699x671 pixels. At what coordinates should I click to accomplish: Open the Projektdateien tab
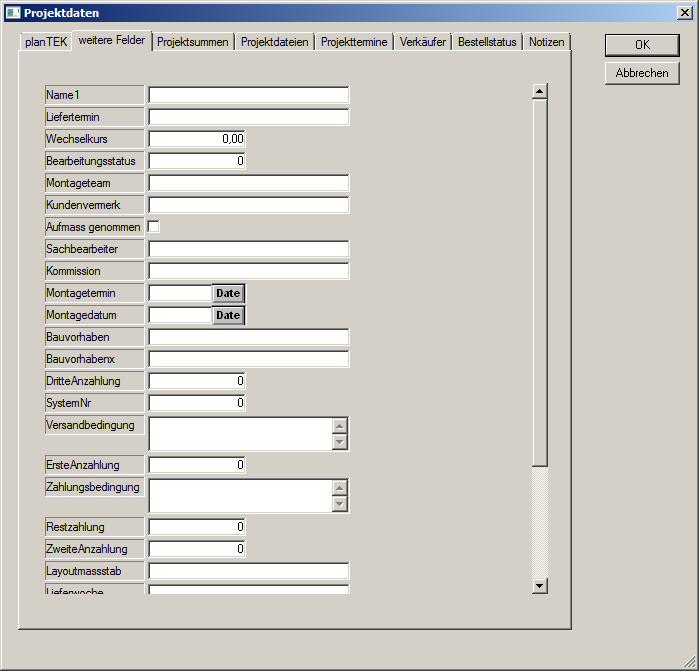click(275, 42)
